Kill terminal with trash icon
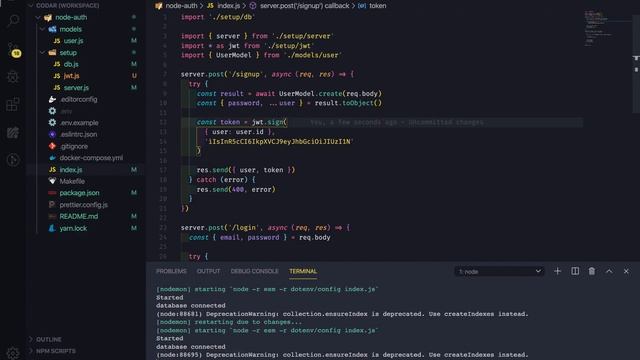 (x=591, y=271)
